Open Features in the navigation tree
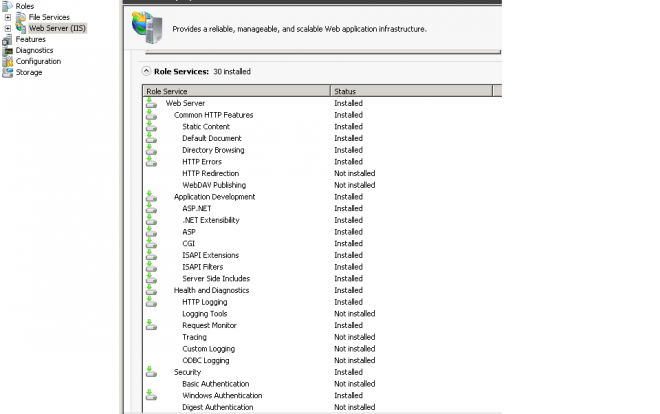The height and width of the screenshot is (414, 660). point(31,40)
